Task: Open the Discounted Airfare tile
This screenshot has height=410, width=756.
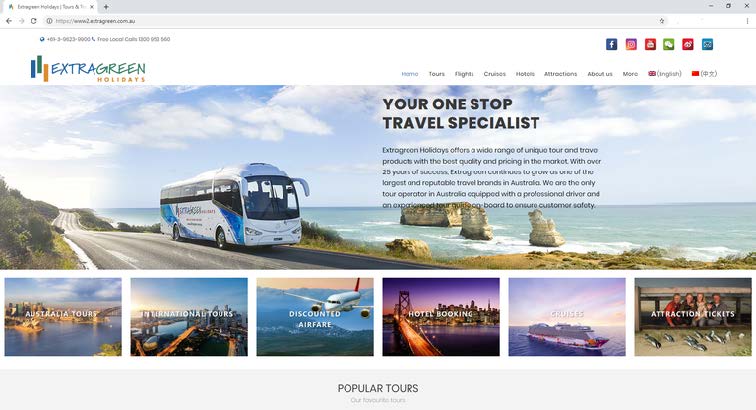Action: (x=315, y=317)
